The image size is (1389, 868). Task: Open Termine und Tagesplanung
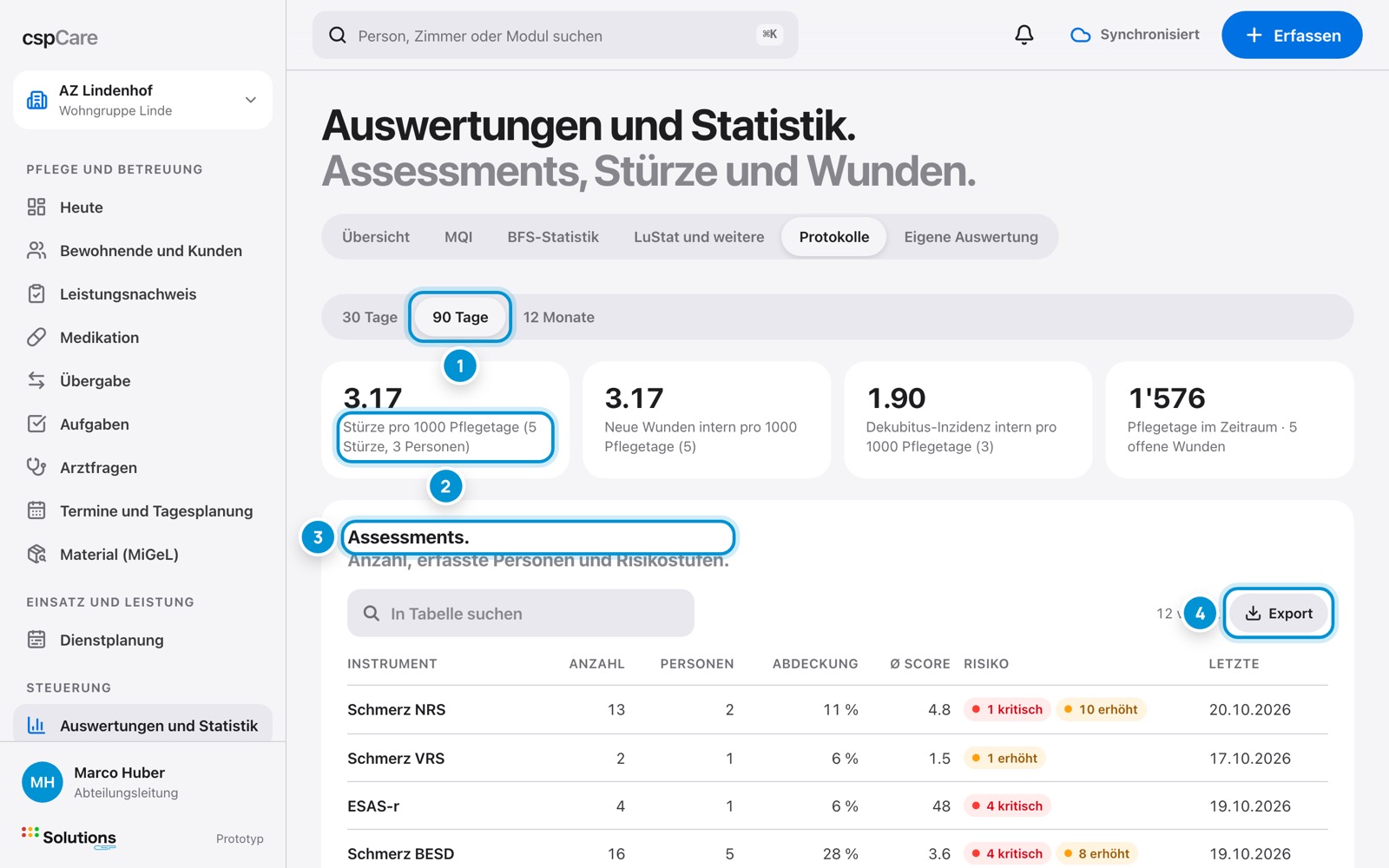142,510
